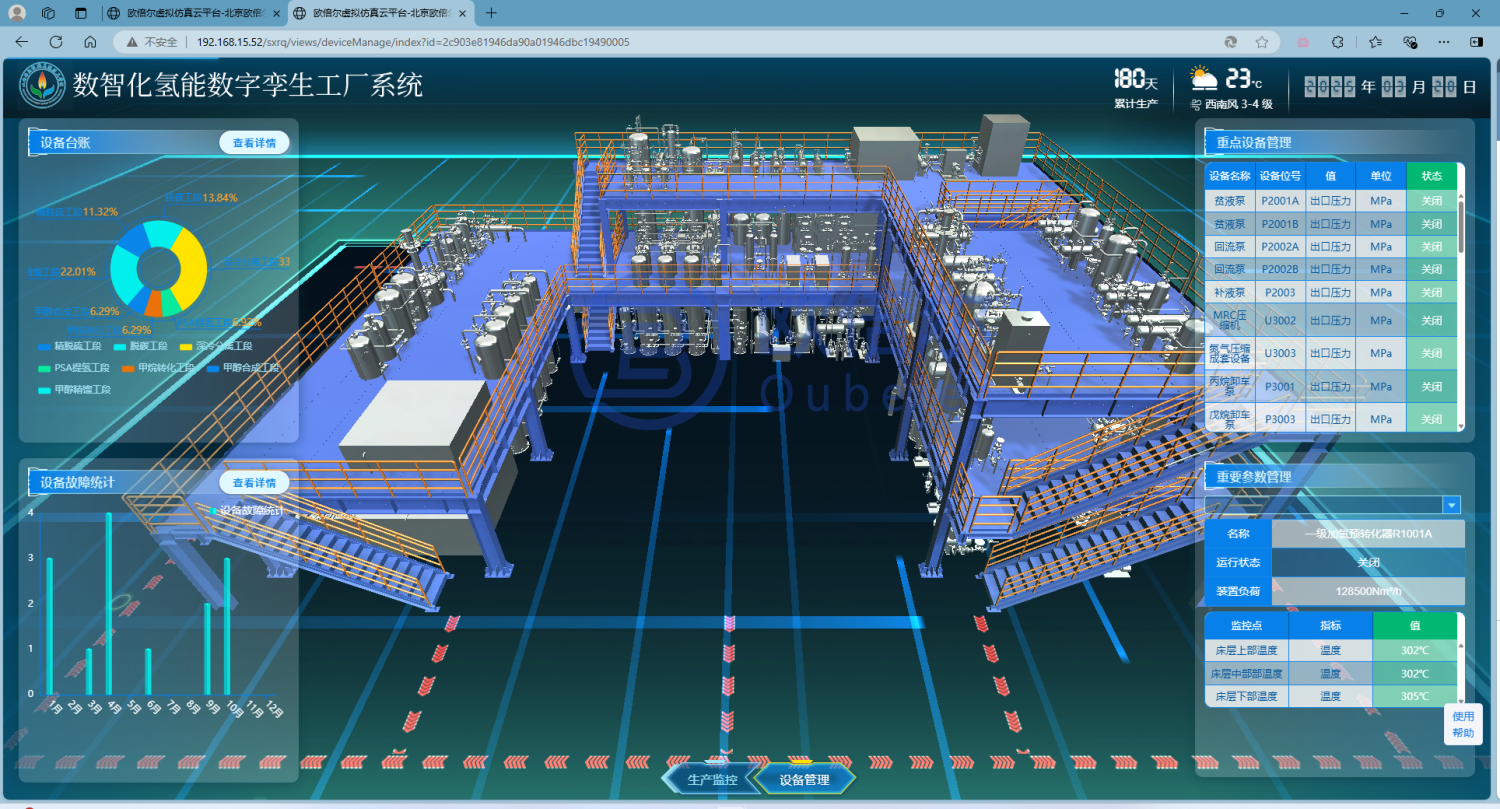Viewport: 1500px width, 809px height.
Task: Click the browser profile avatar icon
Action: 17,13
